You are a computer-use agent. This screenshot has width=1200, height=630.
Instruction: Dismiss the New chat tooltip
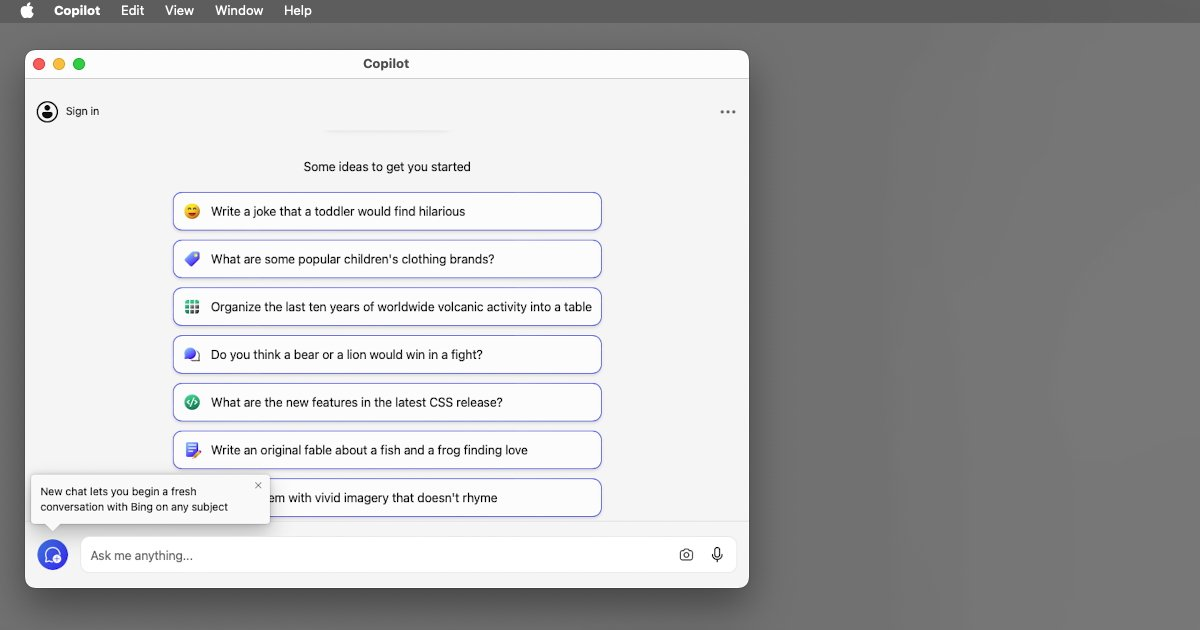258,485
